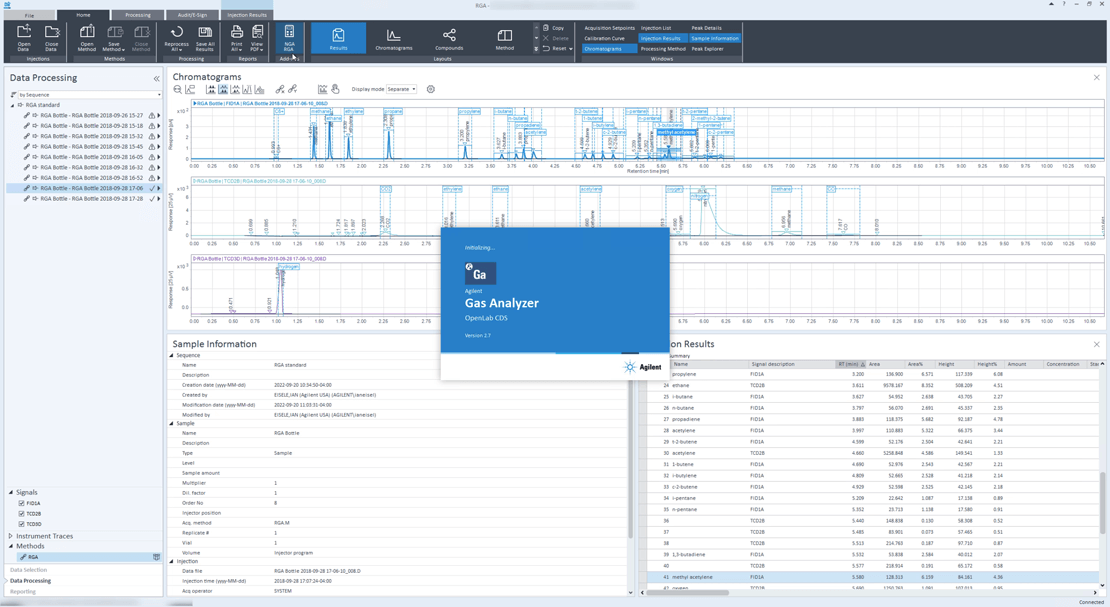Screen dimensions: 1110x607
Task: Disable the TCD3D signal checkbox
Action: coord(21,524)
